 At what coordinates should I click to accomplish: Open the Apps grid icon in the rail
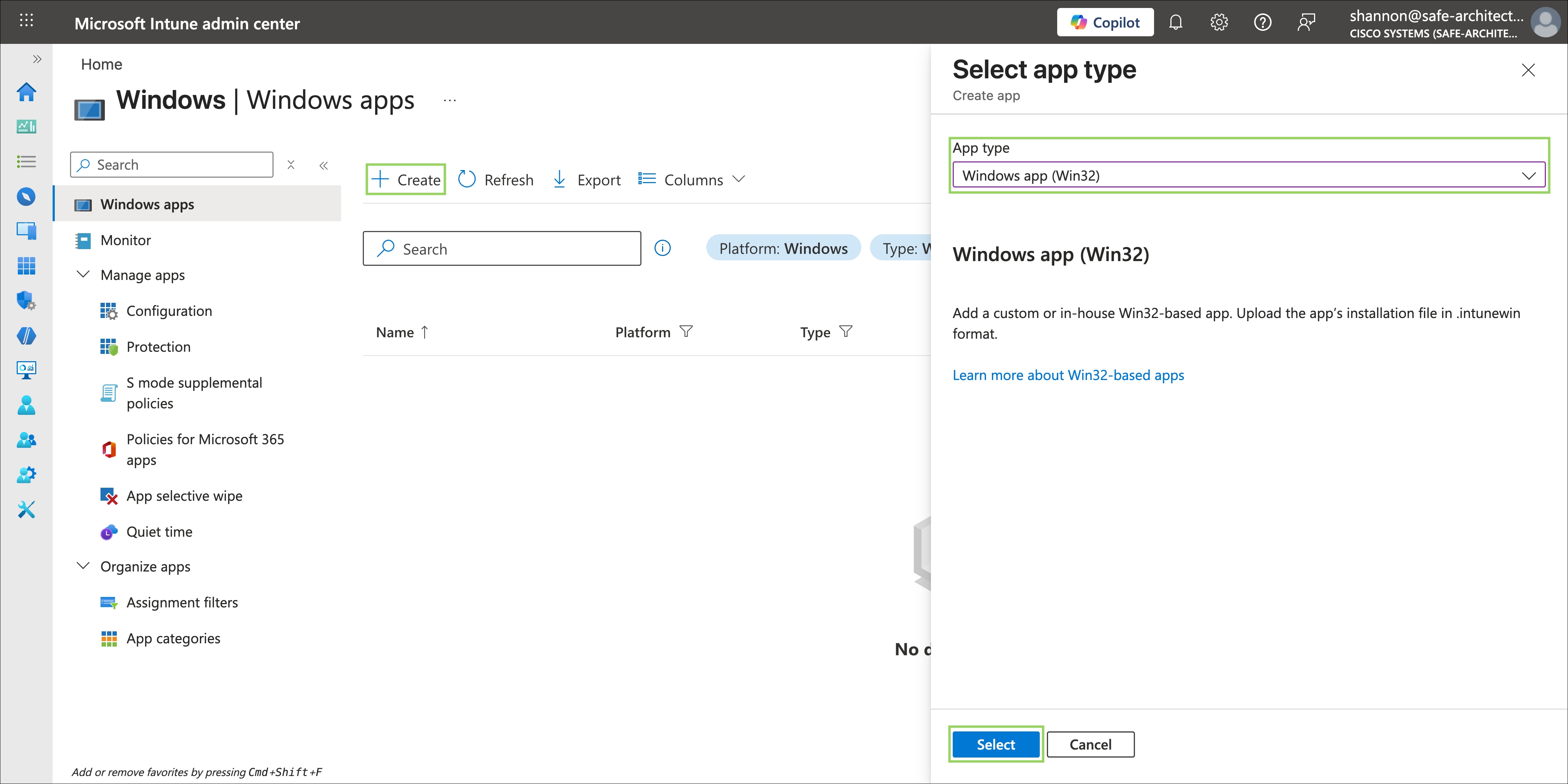pyautogui.click(x=26, y=266)
